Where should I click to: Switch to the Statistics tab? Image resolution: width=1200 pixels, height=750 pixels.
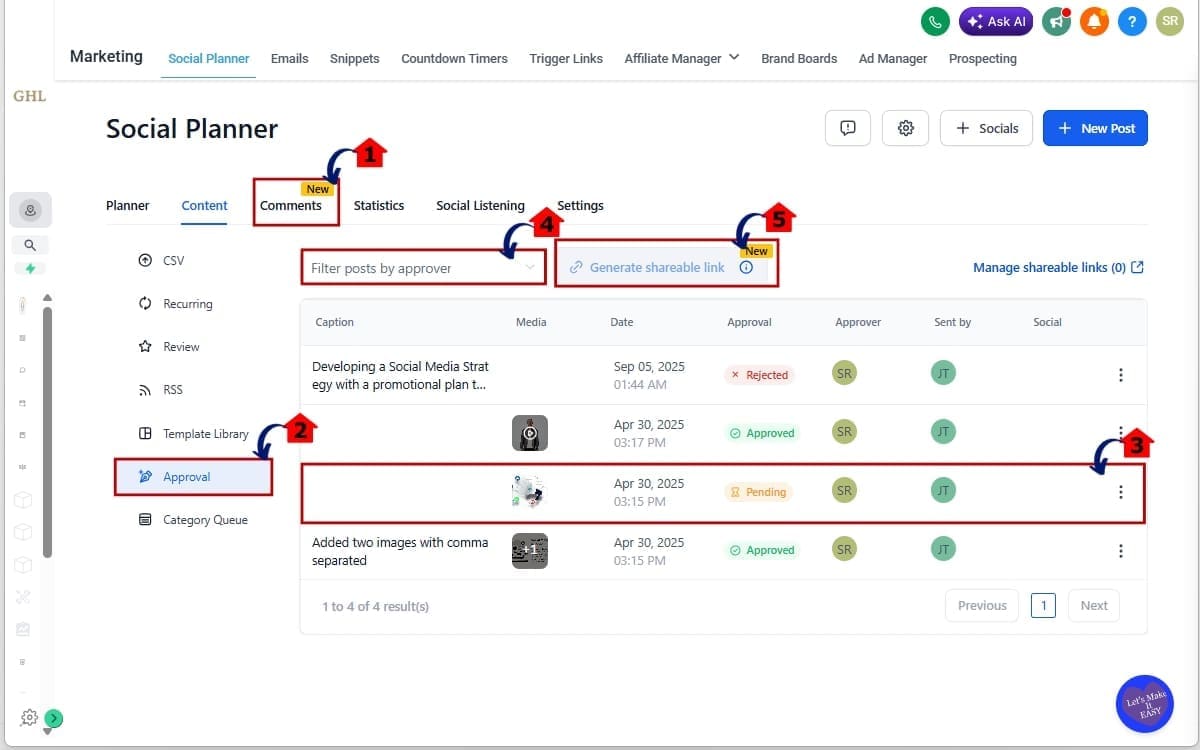[379, 206]
